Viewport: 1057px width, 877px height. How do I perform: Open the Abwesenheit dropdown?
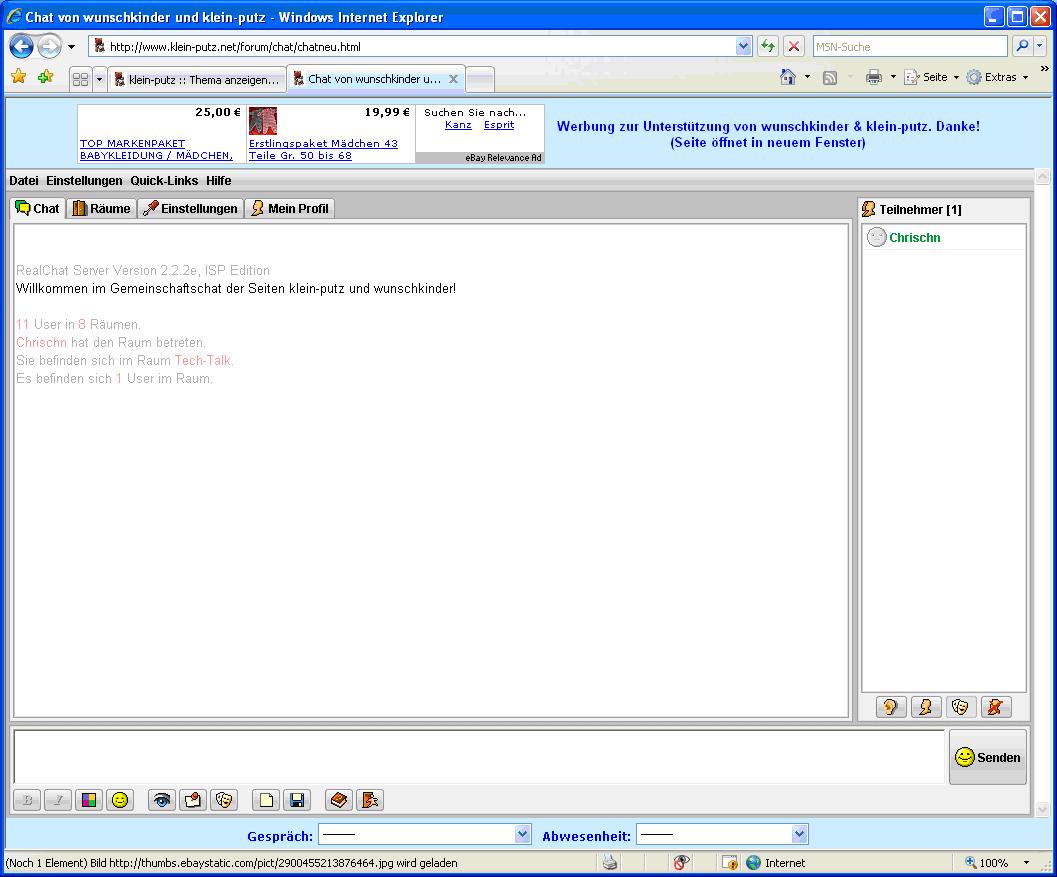(798, 834)
